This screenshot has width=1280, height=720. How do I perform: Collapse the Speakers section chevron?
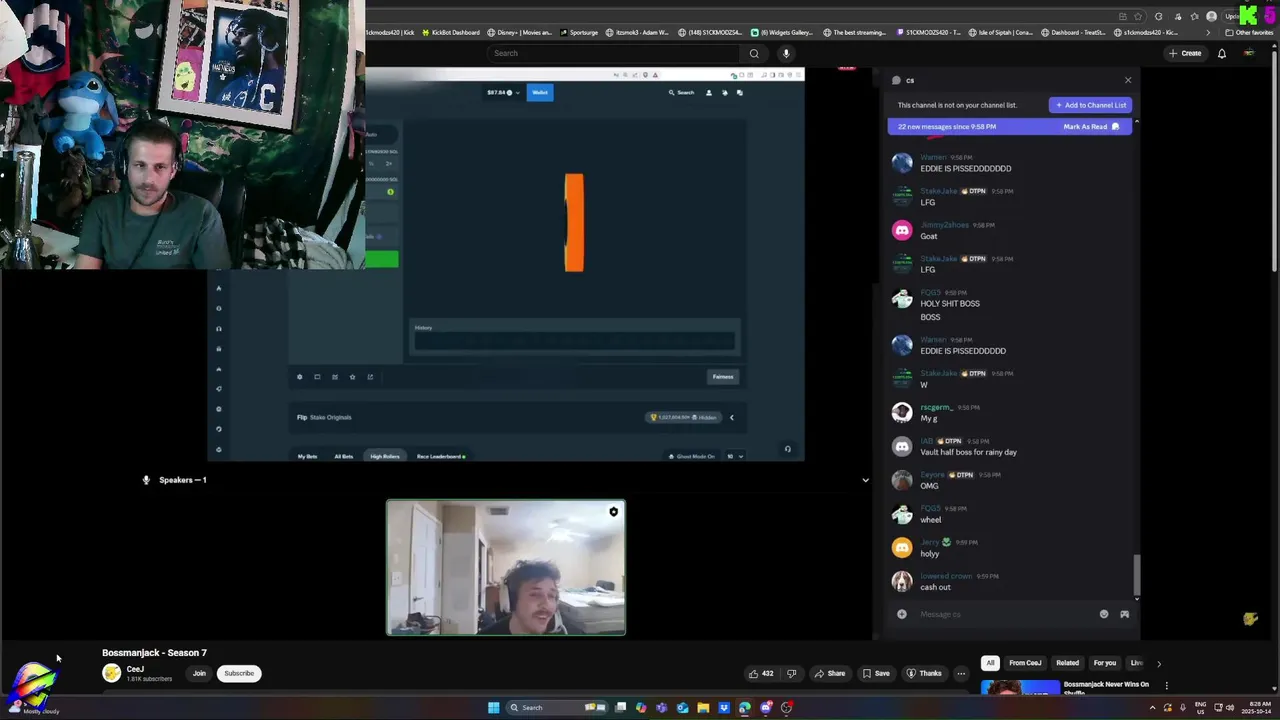click(x=865, y=480)
